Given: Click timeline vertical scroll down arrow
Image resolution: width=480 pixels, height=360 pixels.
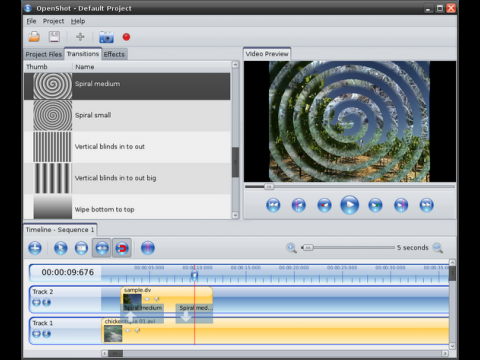Looking at the screenshot, I should 452,346.
